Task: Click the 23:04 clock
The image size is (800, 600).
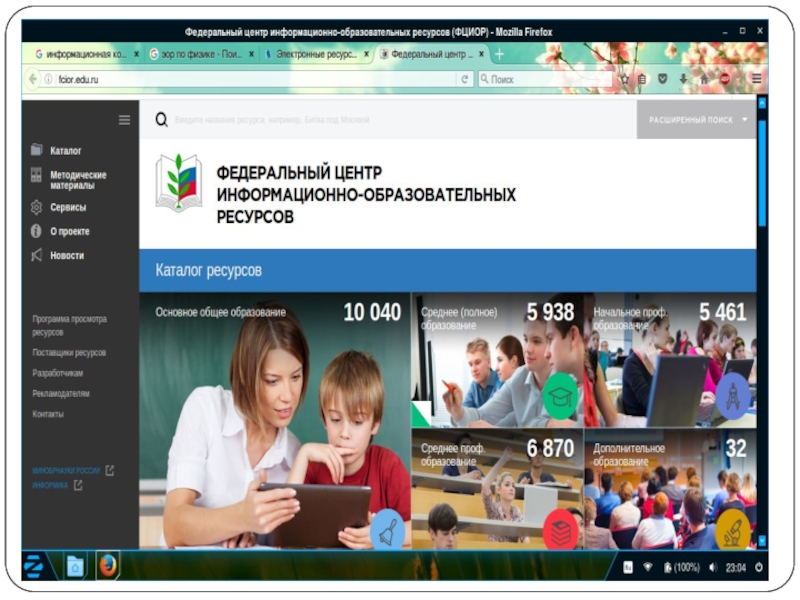Action: click(x=735, y=567)
